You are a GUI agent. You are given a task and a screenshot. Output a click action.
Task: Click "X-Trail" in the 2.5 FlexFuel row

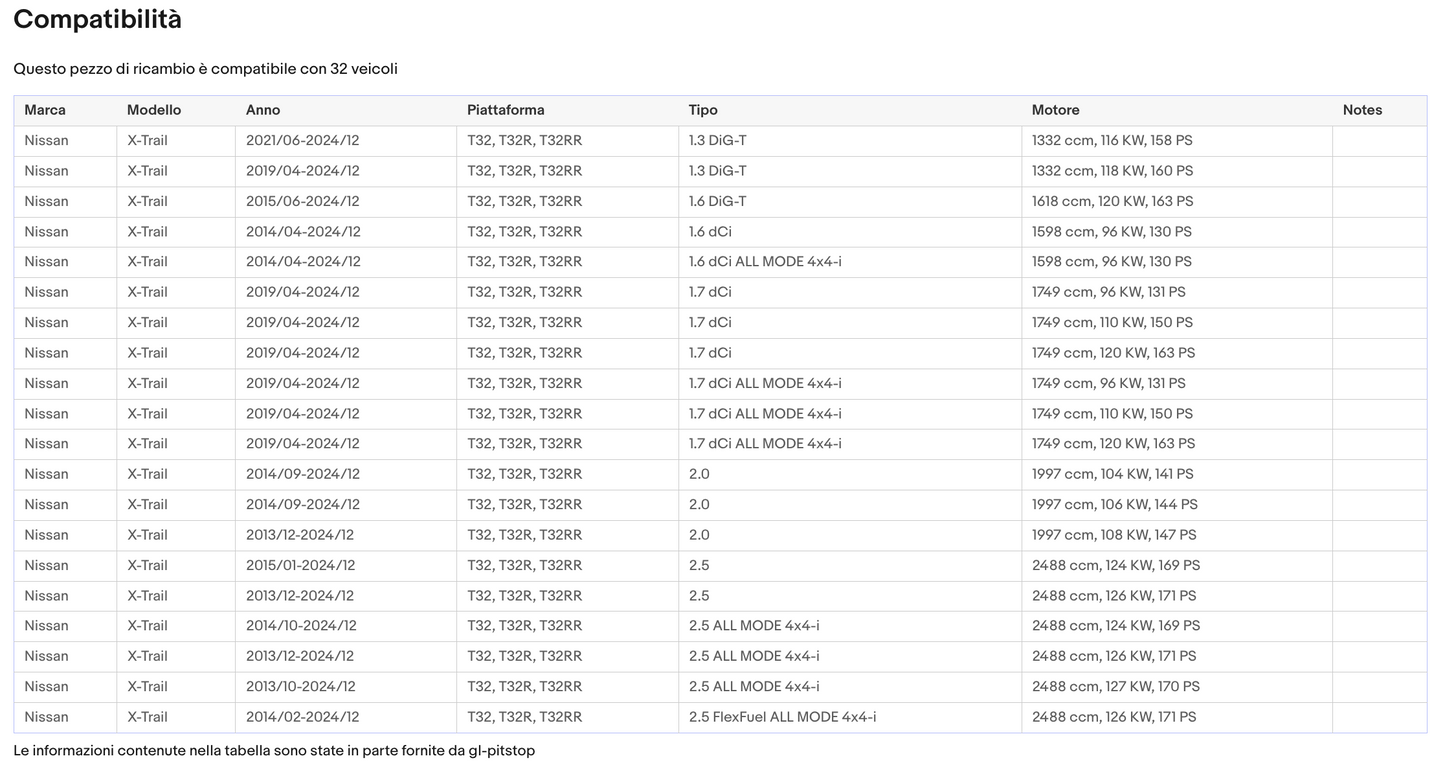[147, 717]
